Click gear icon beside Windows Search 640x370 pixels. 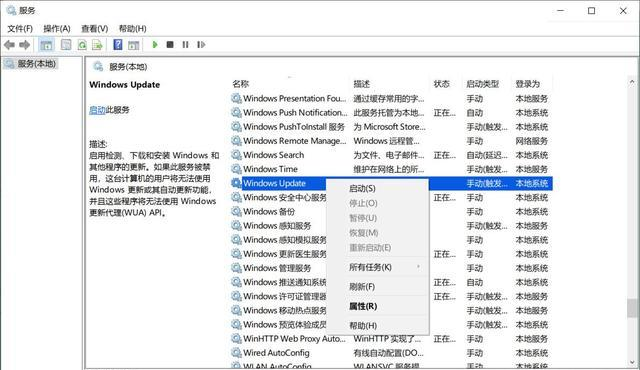(236, 155)
